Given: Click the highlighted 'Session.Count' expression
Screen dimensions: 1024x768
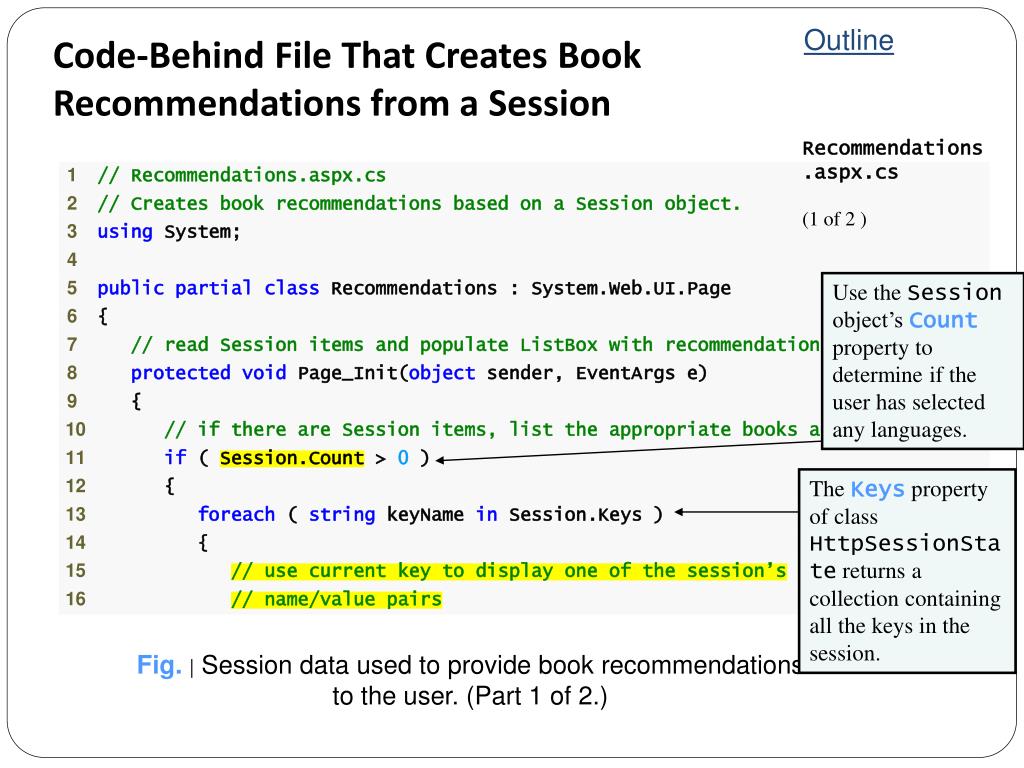Looking at the screenshot, I should (x=292, y=458).
